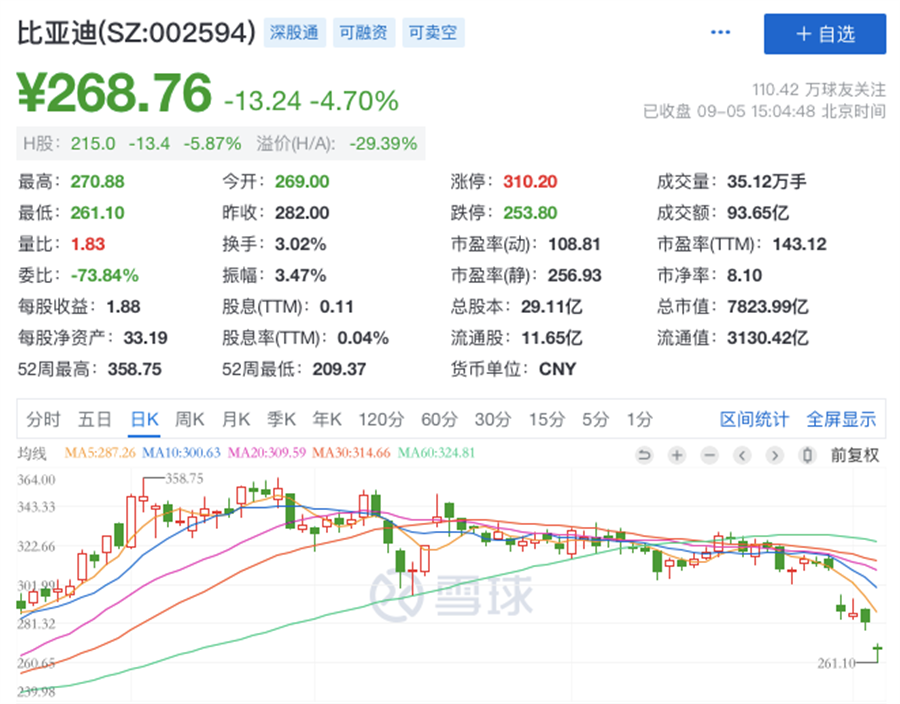Switch to the 15分 chart tab
This screenshot has width=900, height=704.
coord(546,419)
